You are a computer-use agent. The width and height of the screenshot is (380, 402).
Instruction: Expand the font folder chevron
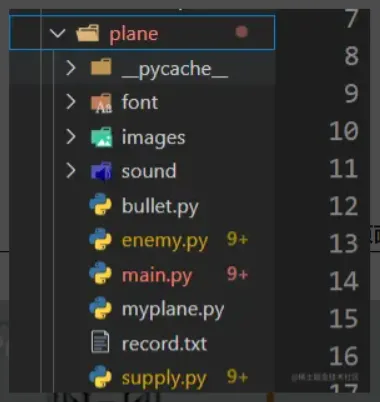(71, 102)
